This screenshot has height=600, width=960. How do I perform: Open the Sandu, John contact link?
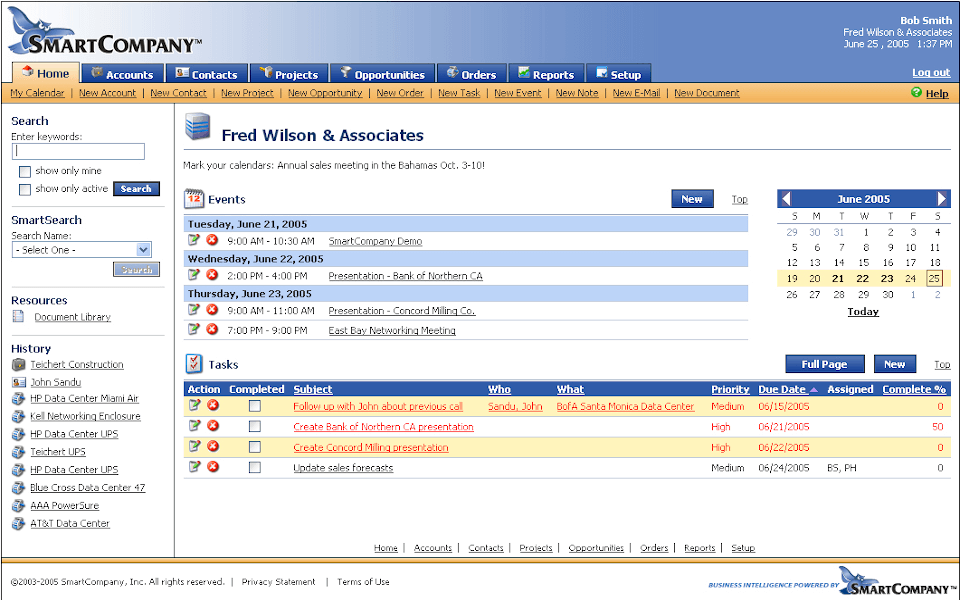point(515,407)
